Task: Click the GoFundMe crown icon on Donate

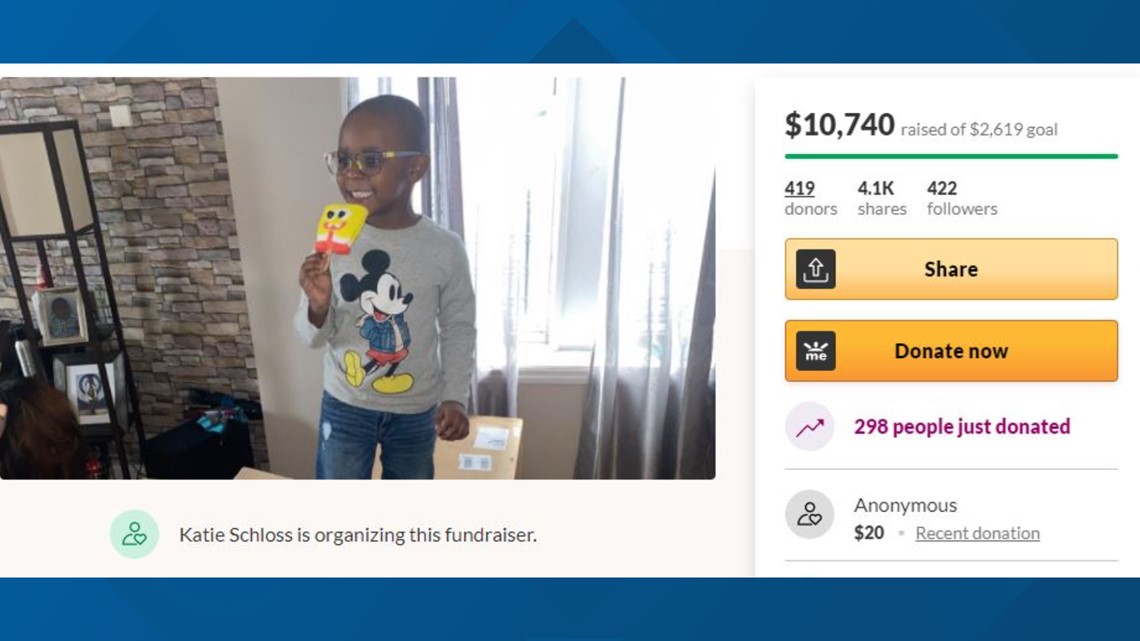Action: [x=815, y=351]
